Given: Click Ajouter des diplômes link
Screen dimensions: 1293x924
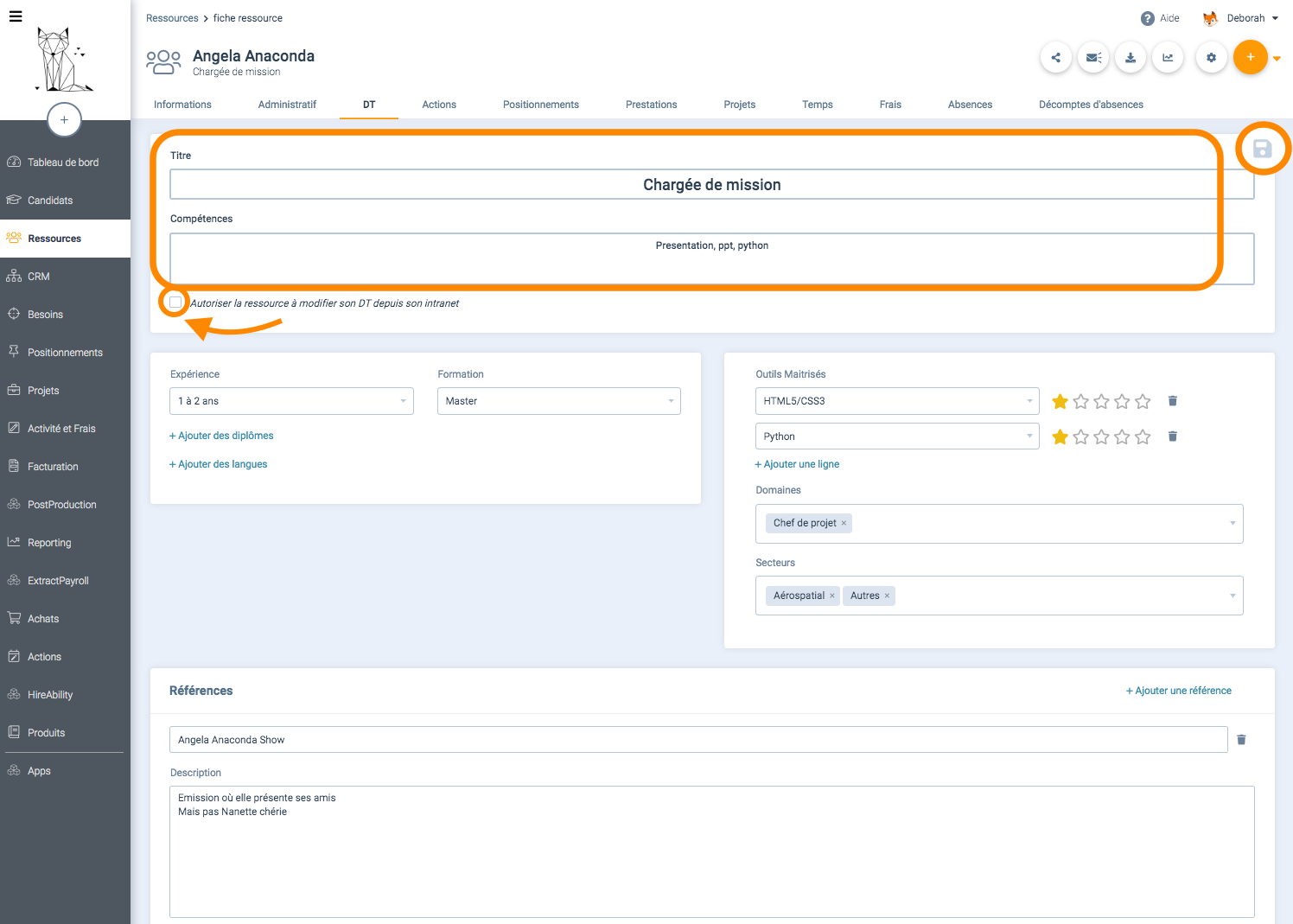Looking at the screenshot, I should (x=221, y=436).
